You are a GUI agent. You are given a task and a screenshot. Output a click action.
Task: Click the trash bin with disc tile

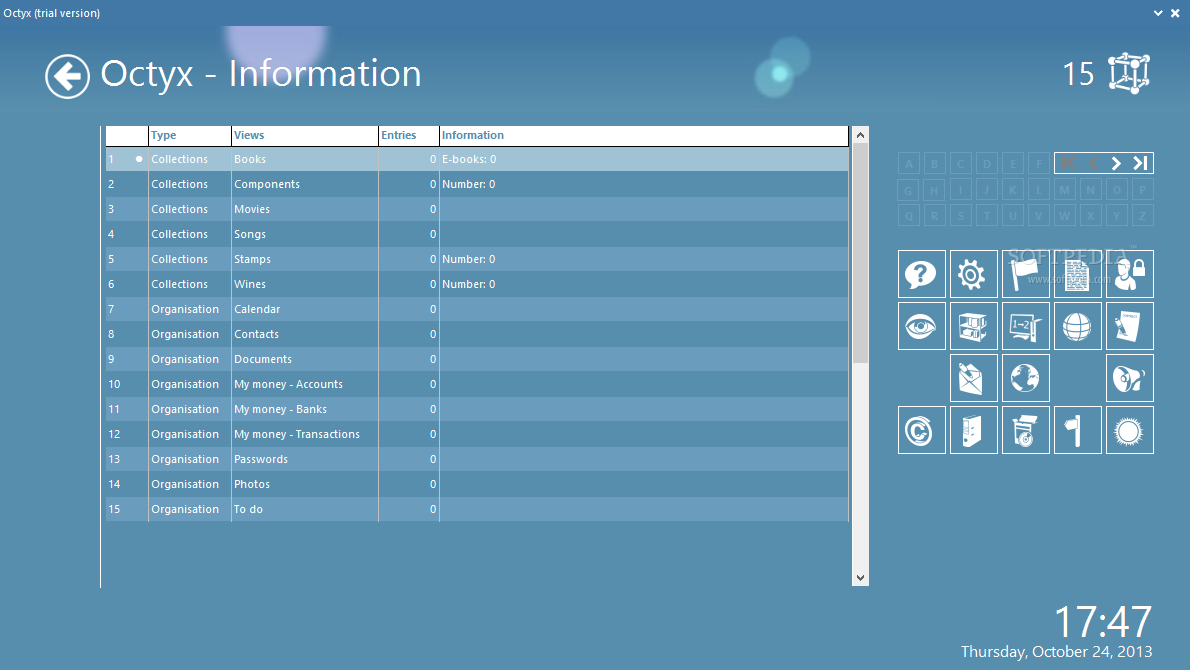pyautogui.click(x=1025, y=430)
